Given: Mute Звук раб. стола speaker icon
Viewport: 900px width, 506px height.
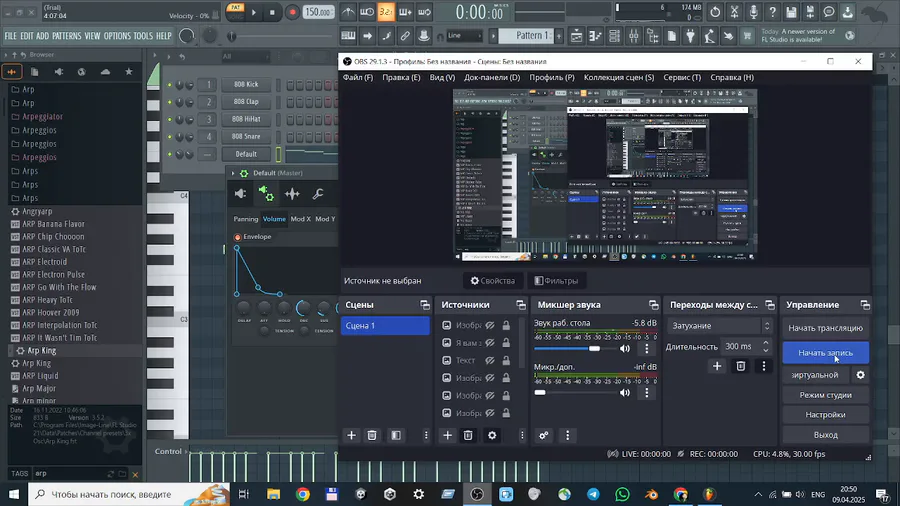Looking at the screenshot, I should [x=624, y=349].
